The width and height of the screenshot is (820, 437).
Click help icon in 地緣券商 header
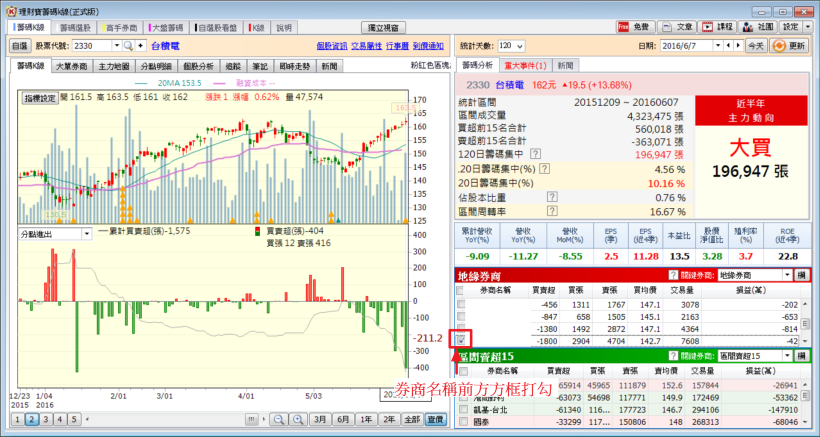pos(674,275)
